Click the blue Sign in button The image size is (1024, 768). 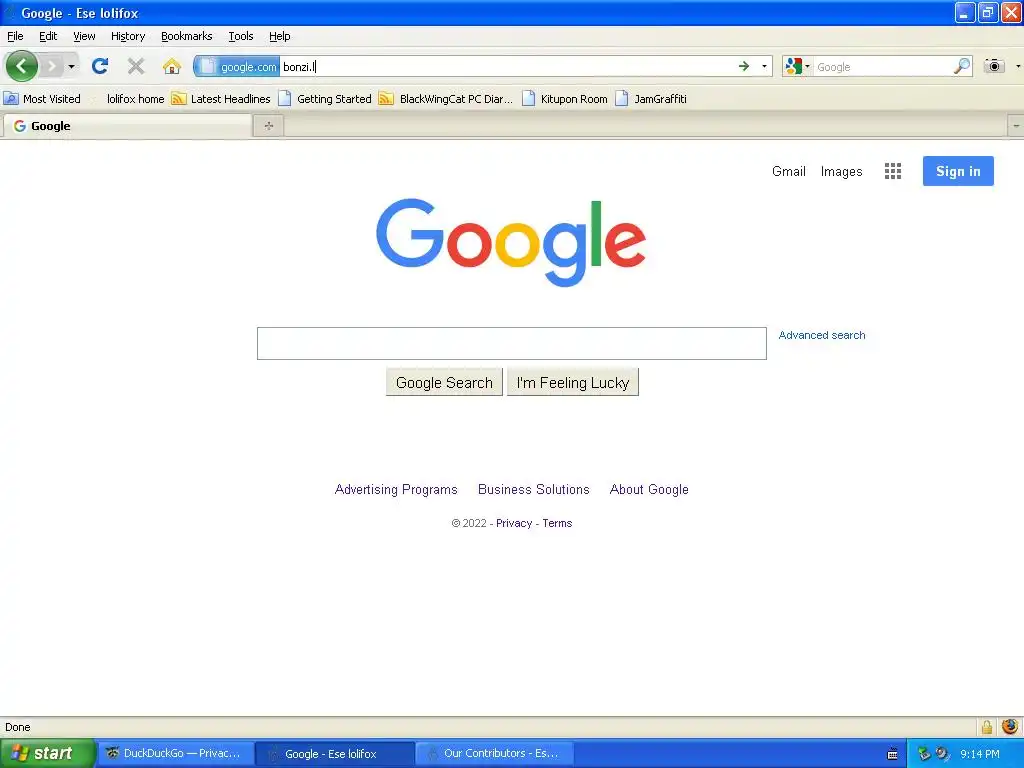pyautogui.click(x=958, y=171)
